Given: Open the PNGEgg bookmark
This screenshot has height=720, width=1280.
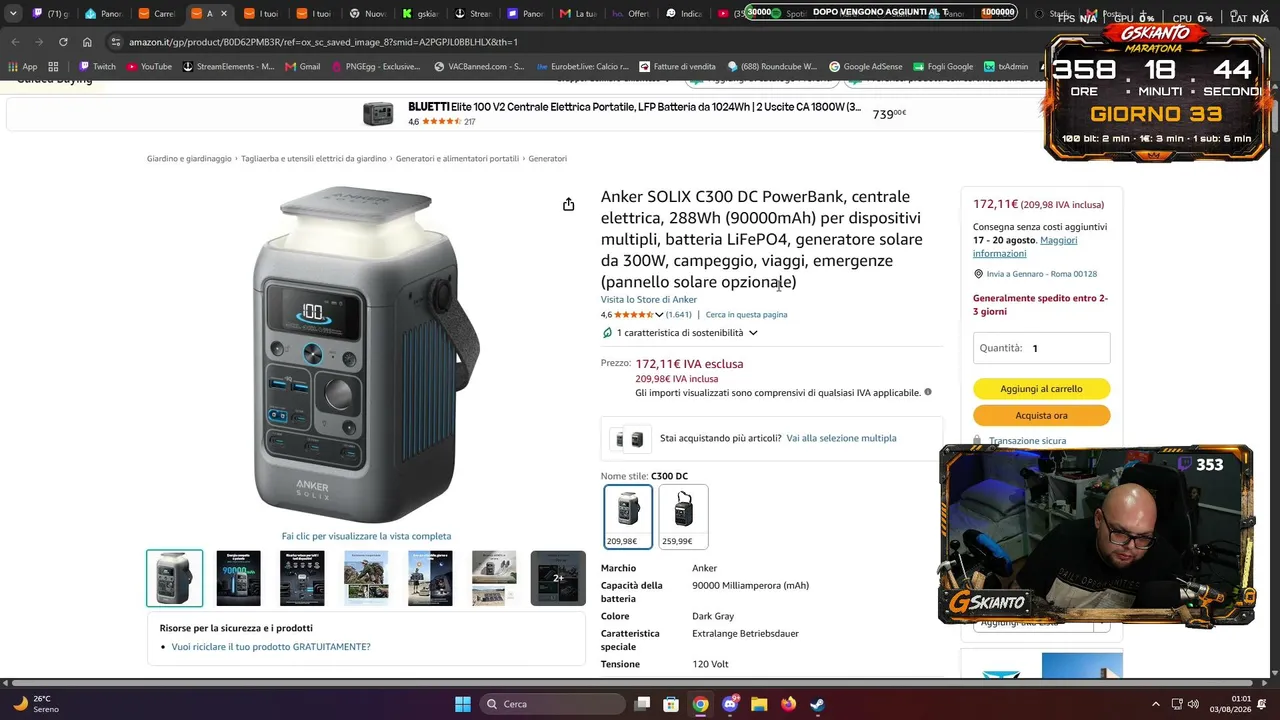Looking at the screenshot, I should [376, 67].
